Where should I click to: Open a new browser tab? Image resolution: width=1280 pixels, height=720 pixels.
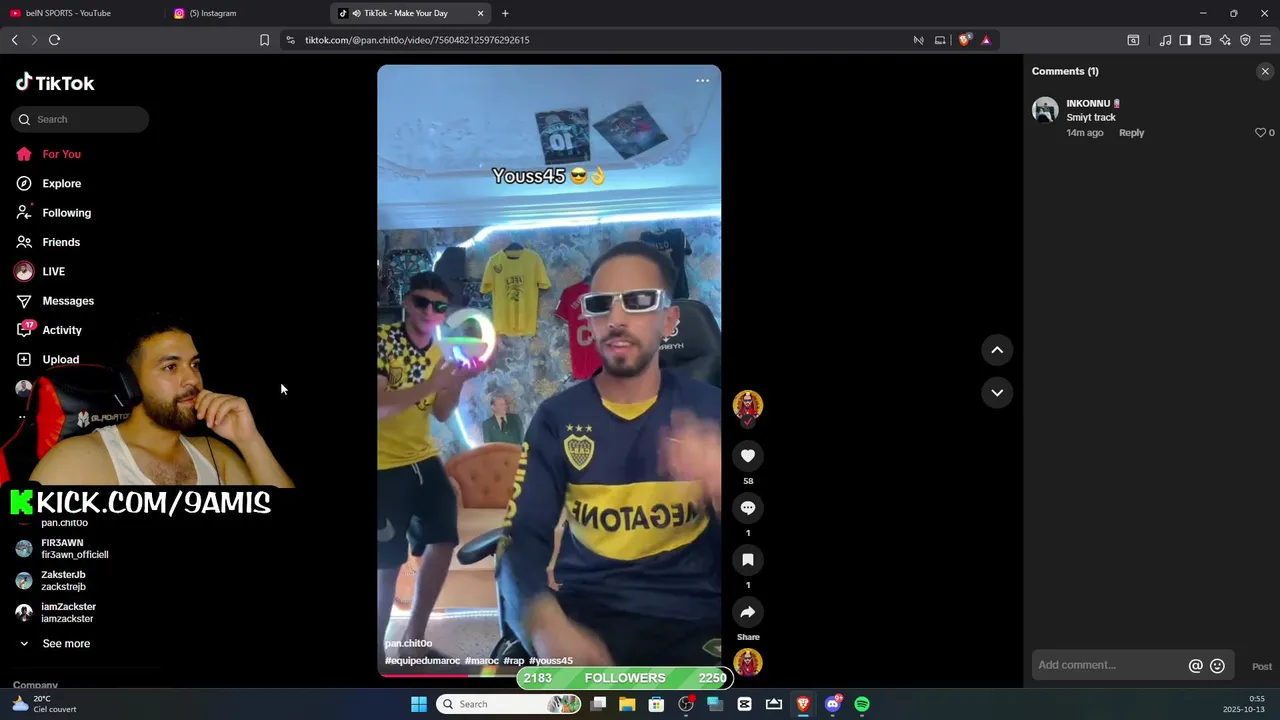(x=505, y=13)
